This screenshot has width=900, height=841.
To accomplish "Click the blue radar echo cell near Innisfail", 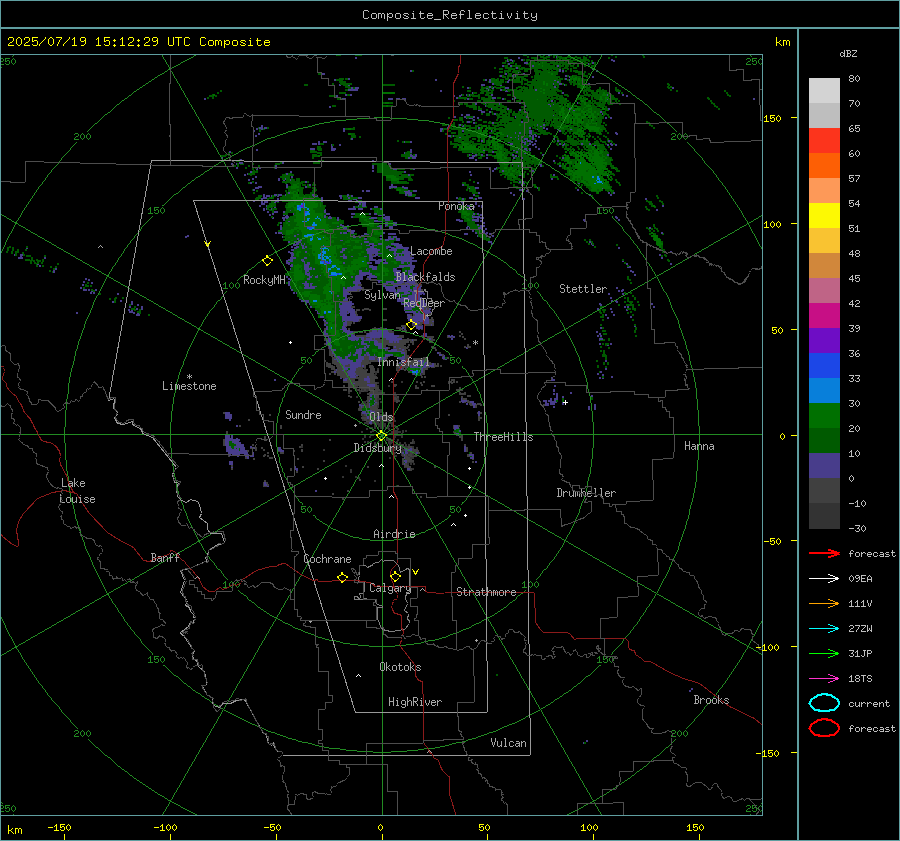I will coord(417,372).
